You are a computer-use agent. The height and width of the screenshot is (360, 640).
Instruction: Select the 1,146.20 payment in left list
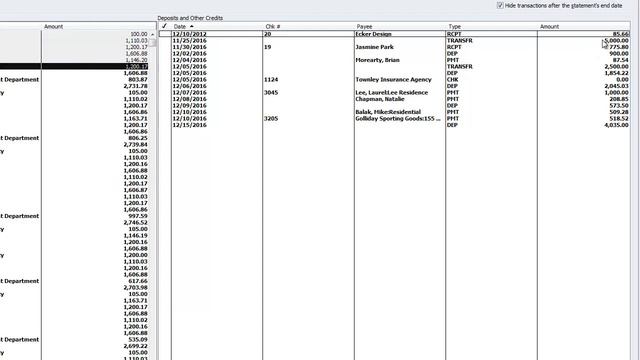click(74, 60)
